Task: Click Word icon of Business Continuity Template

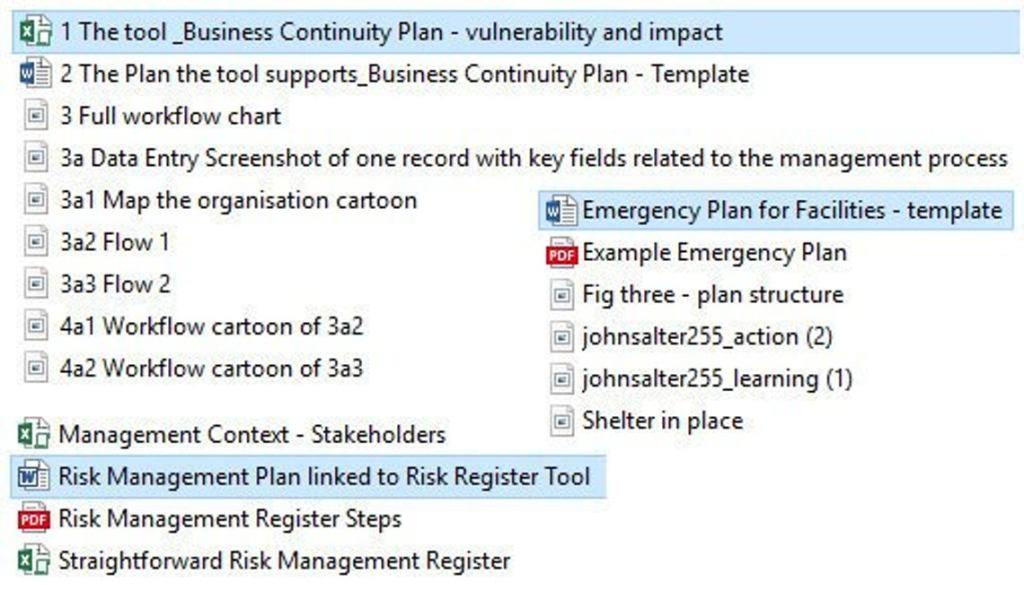Action: [x=36, y=74]
